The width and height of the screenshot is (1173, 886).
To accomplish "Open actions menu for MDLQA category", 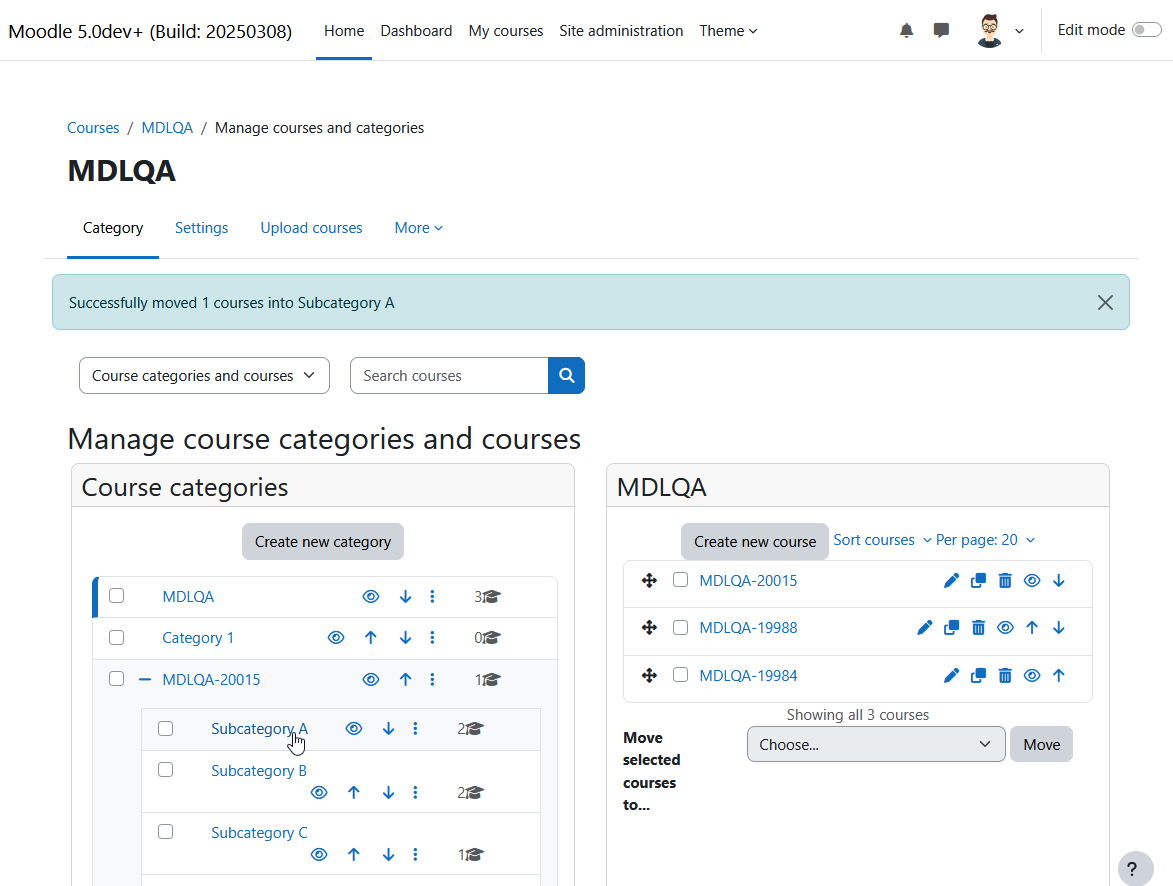I will [x=432, y=596].
